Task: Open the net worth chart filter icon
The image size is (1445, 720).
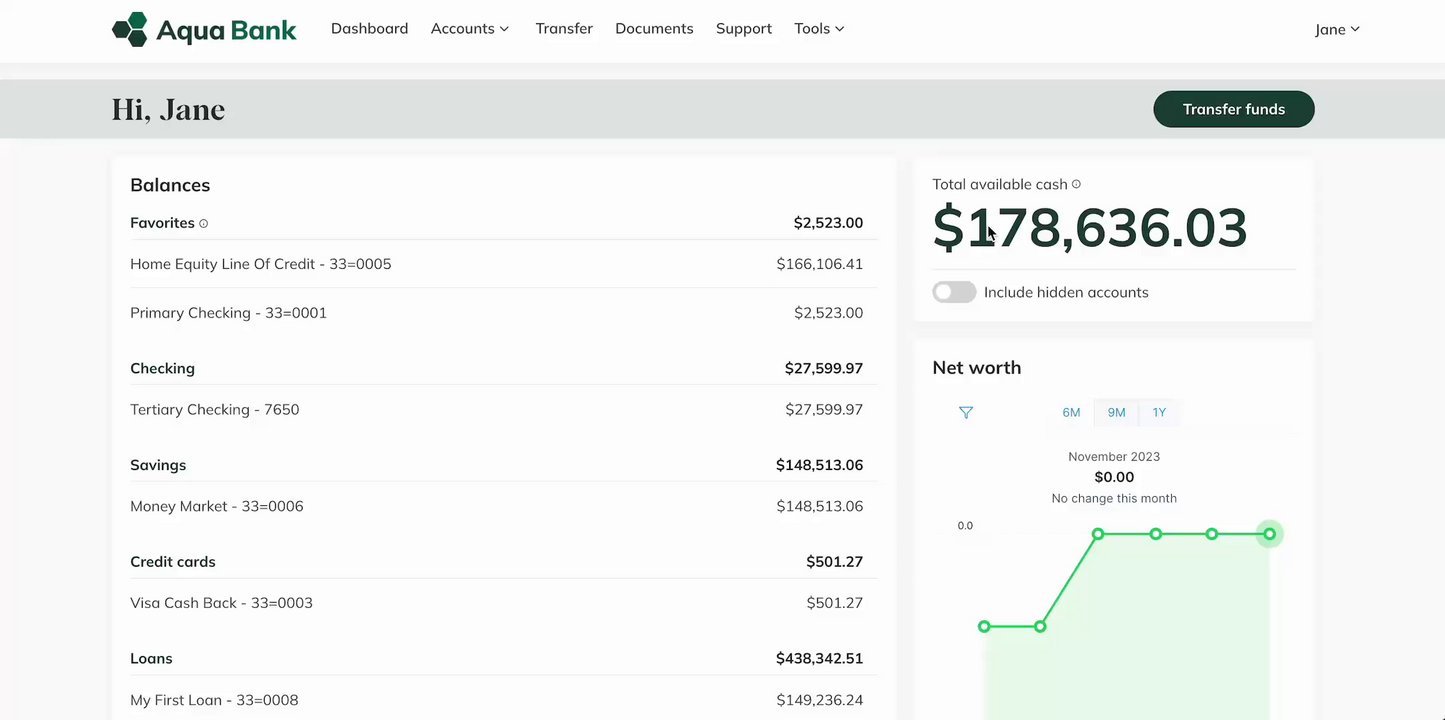Action: (x=966, y=412)
